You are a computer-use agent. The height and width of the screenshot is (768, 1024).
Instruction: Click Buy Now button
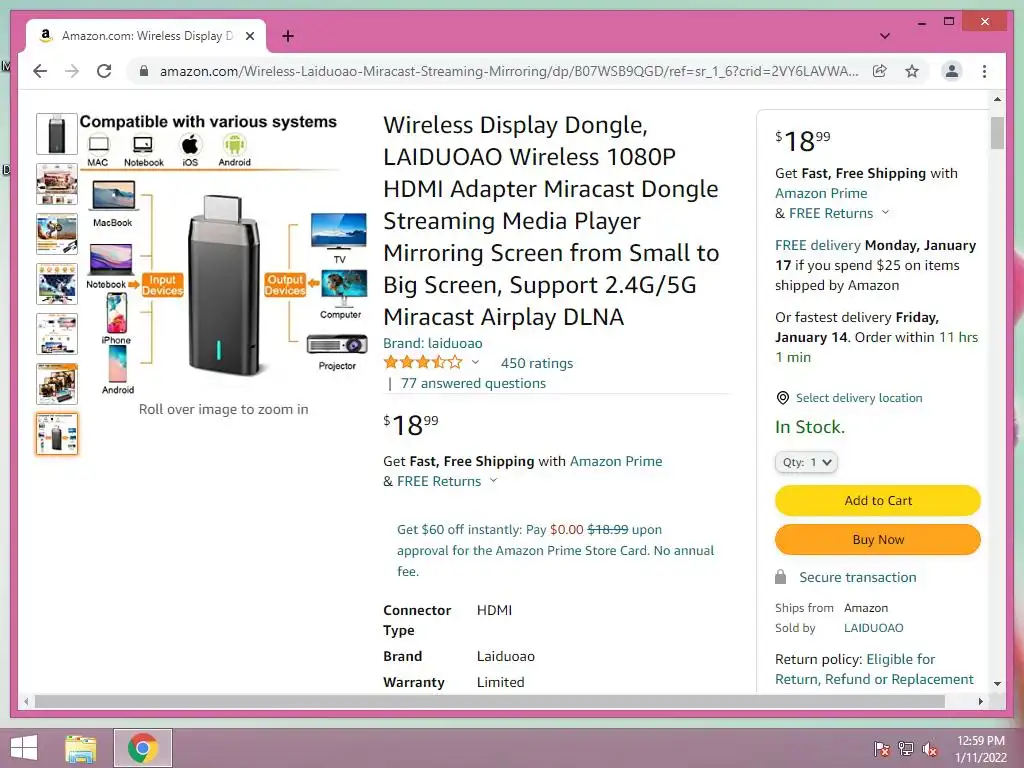click(878, 539)
